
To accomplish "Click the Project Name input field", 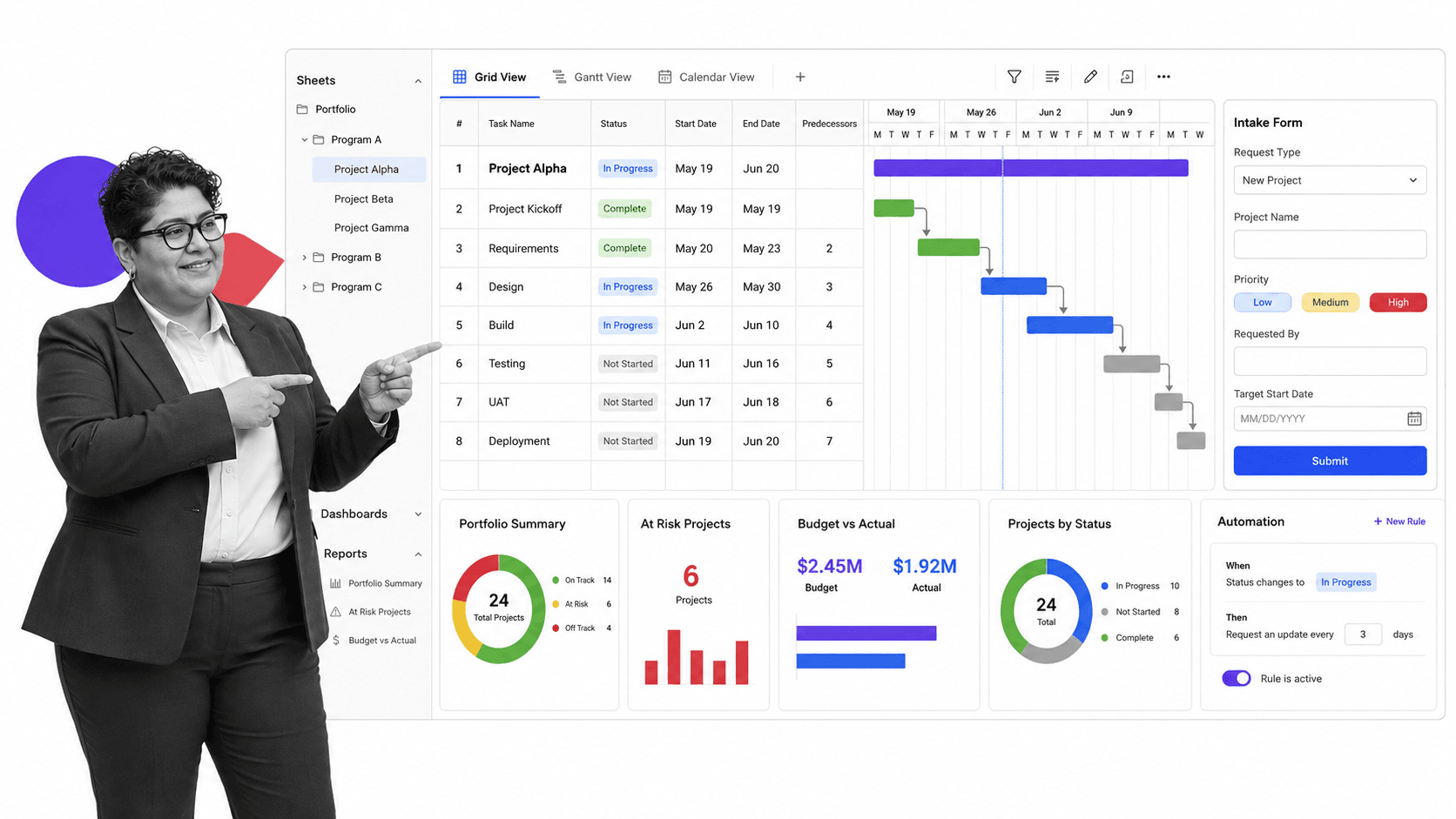I will click(1330, 245).
